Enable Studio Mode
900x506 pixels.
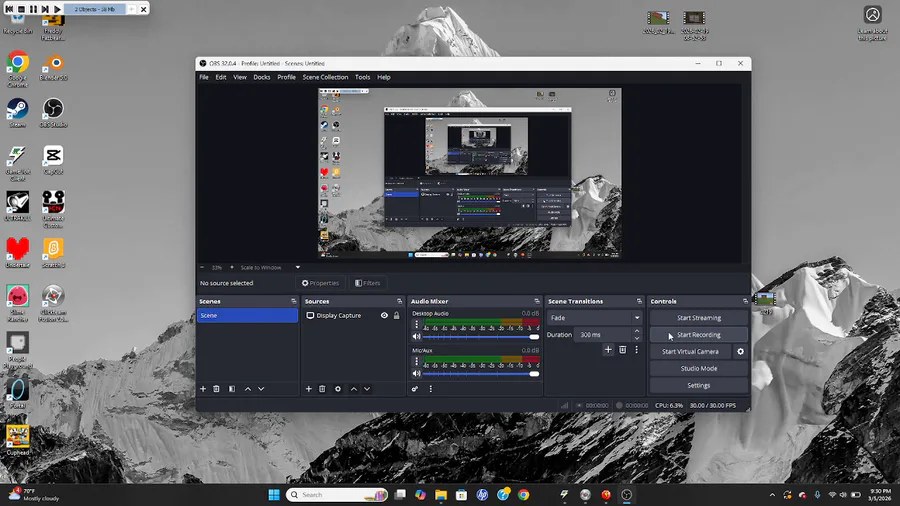(699, 368)
